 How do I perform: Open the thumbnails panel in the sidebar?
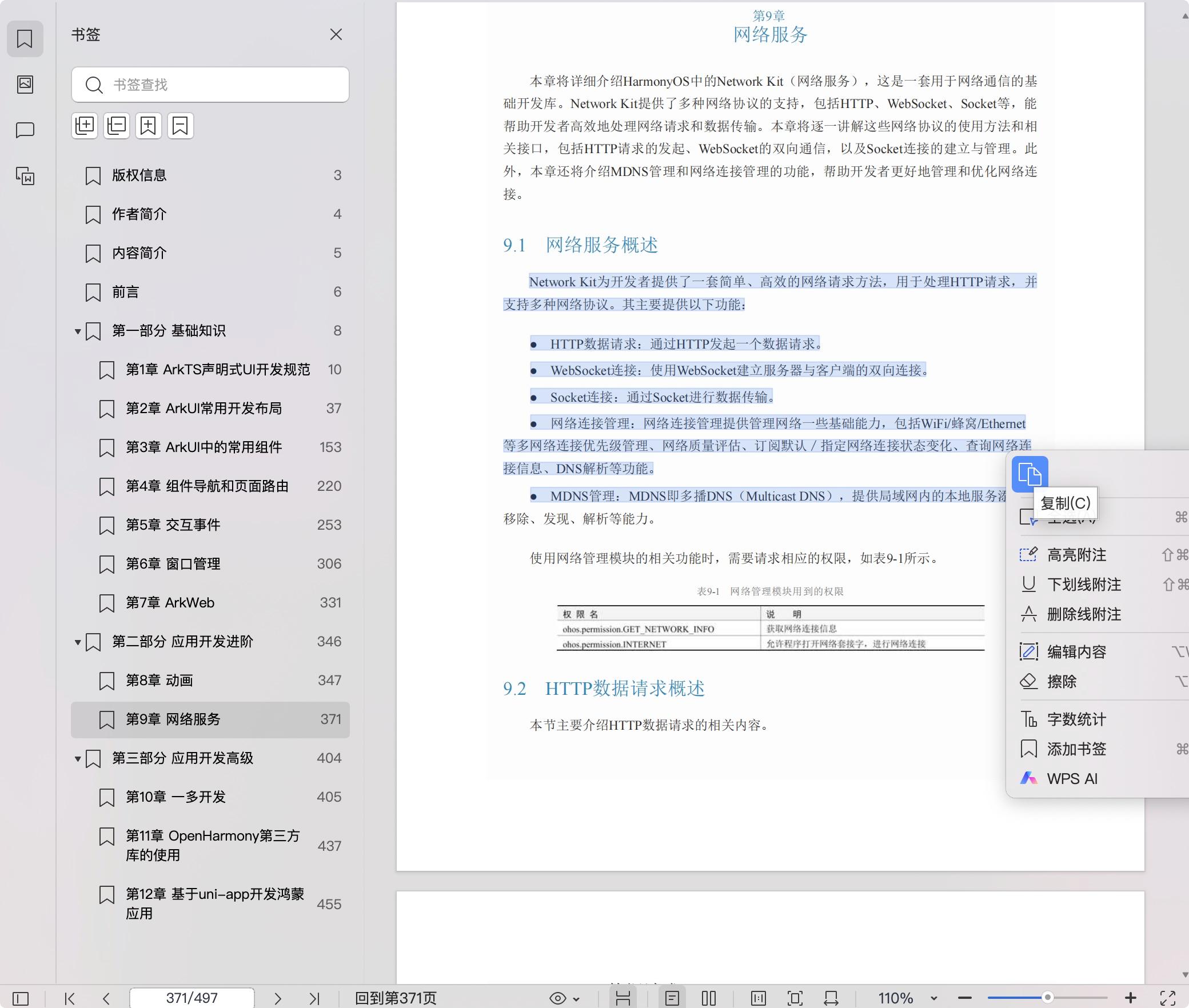25,85
